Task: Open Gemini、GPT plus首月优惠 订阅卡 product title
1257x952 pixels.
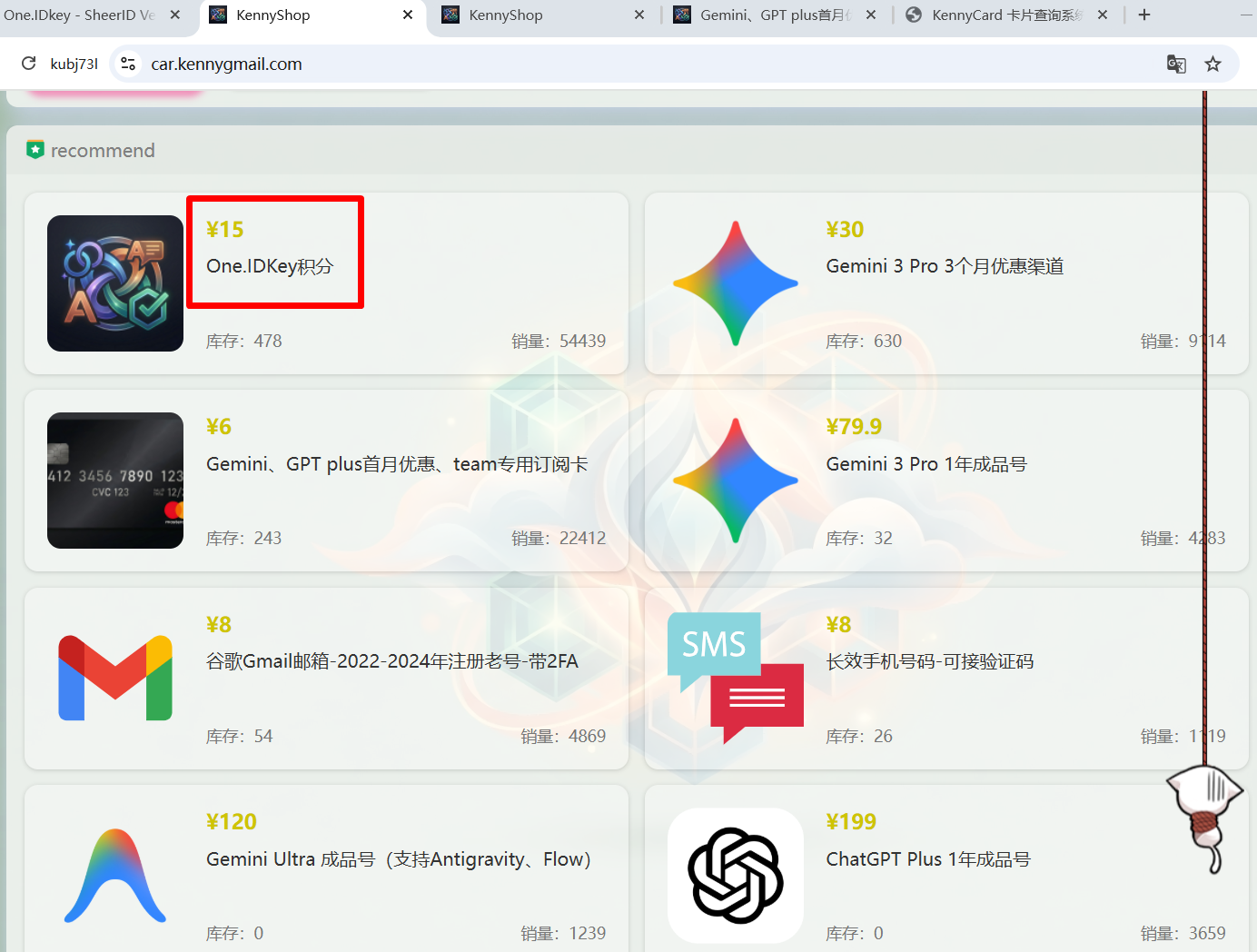Action: (x=397, y=464)
